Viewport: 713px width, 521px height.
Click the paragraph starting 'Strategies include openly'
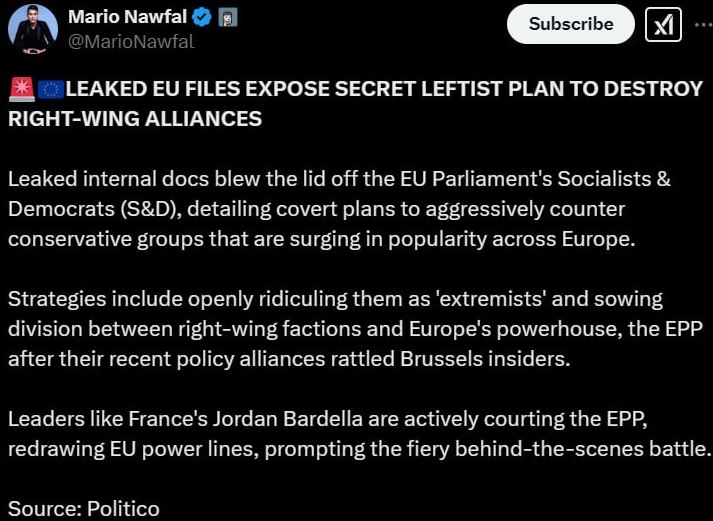point(335,299)
